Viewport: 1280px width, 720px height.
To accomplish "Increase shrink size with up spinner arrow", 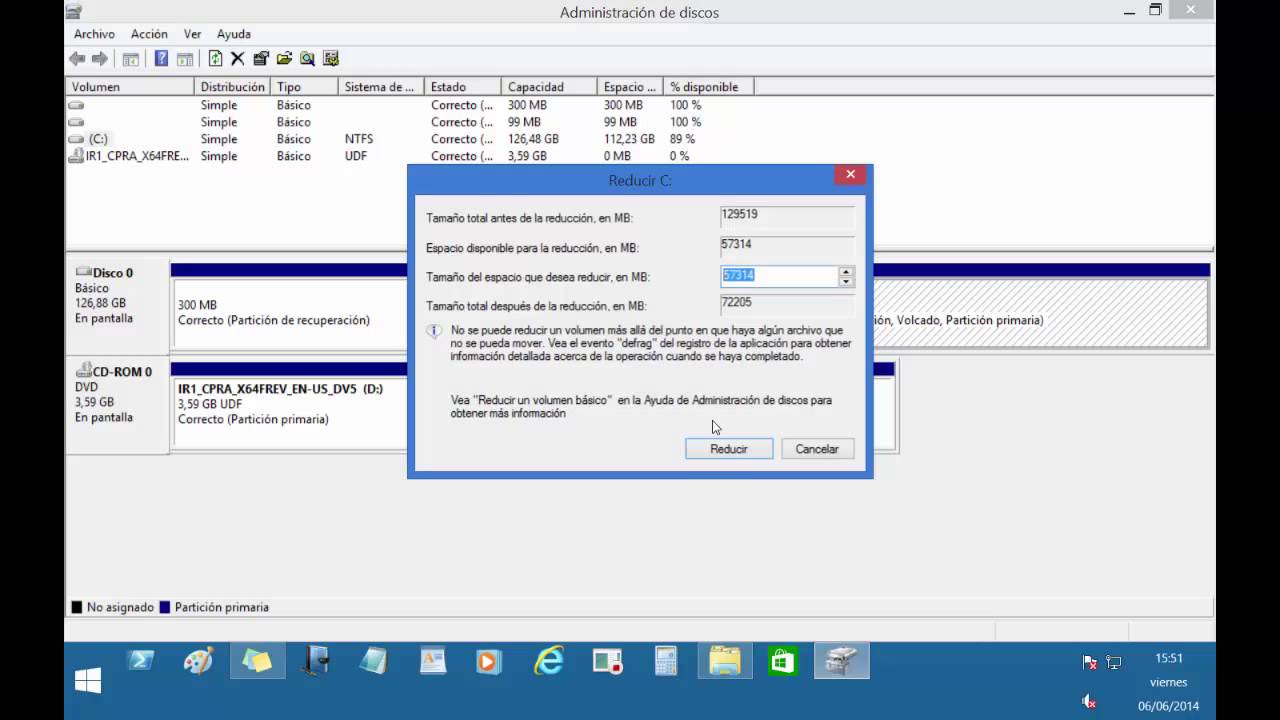I will [846, 271].
